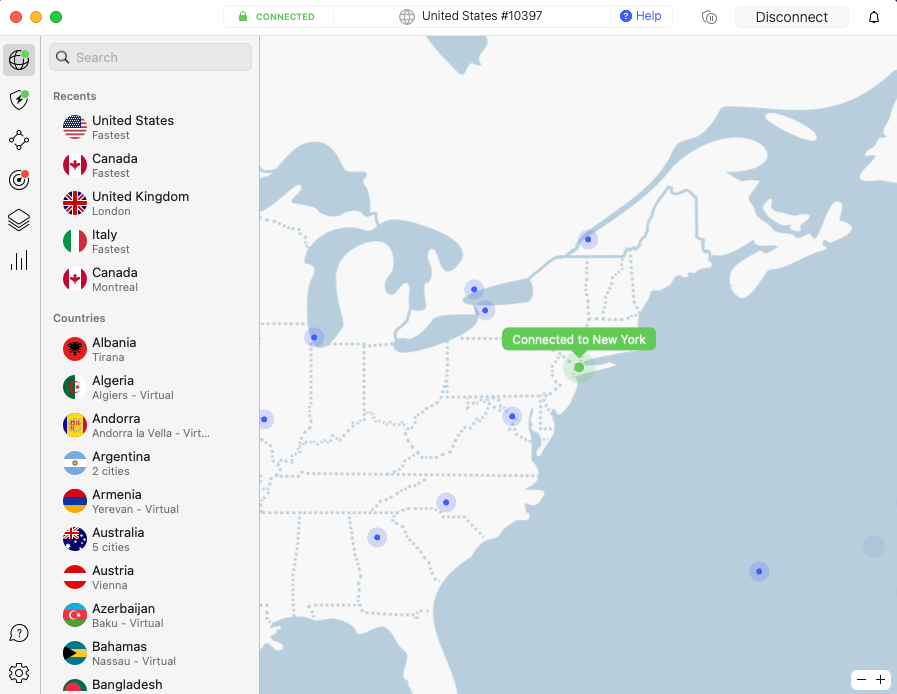Click the Bahamas flag icon
This screenshot has width=897, height=694.
pos(75,653)
